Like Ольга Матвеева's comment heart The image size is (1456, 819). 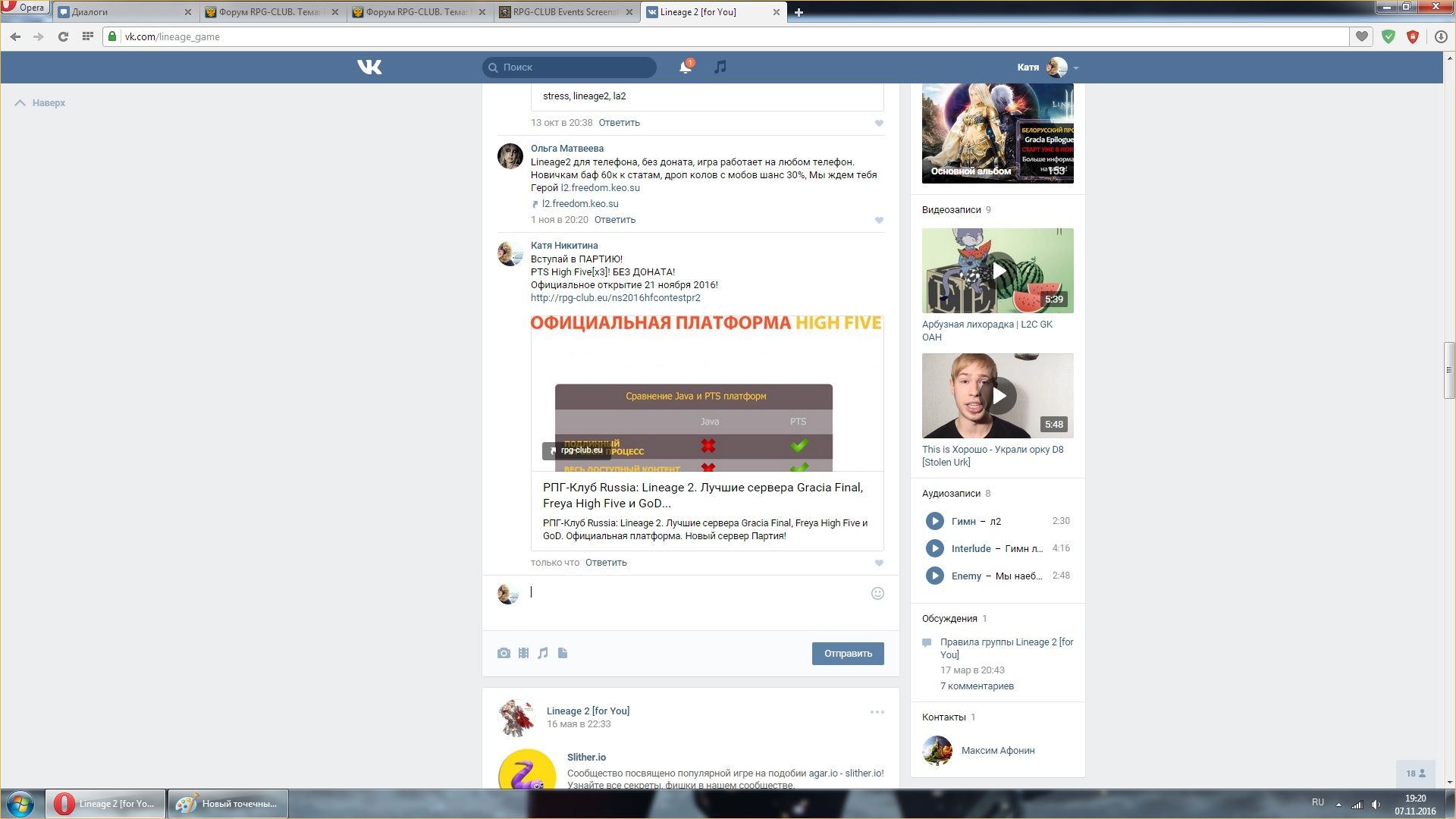879,220
